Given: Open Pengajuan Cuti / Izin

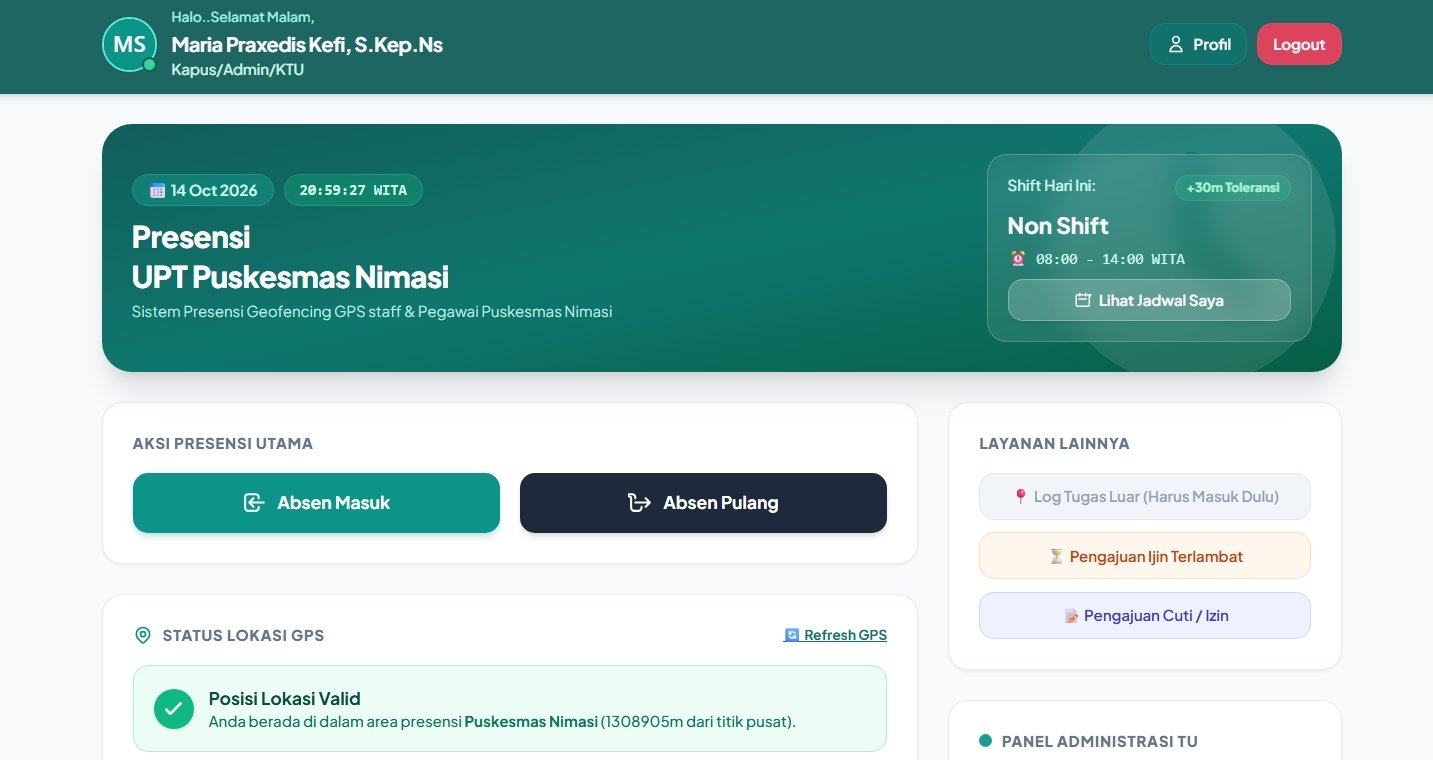Looking at the screenshot, I should click(x=1145, y=616).
